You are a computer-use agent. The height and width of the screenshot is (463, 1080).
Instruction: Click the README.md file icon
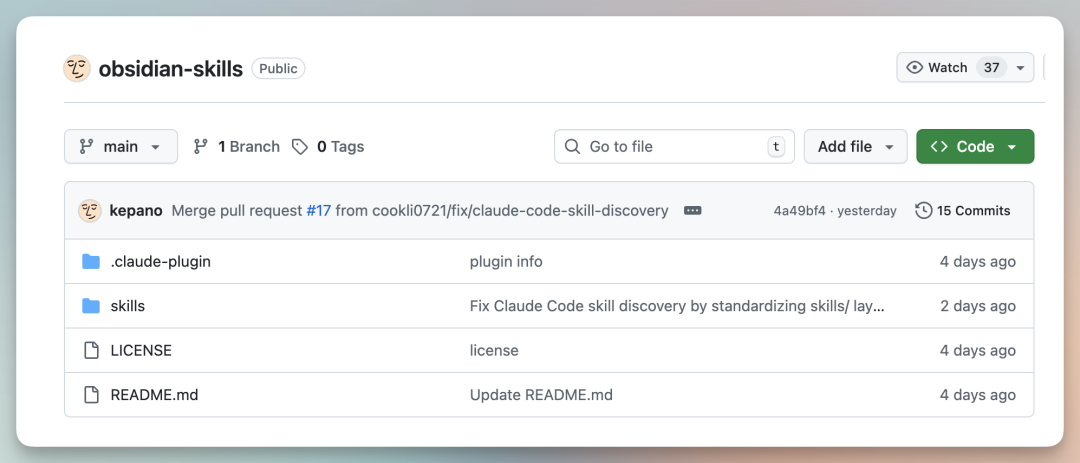pos(91,395)
